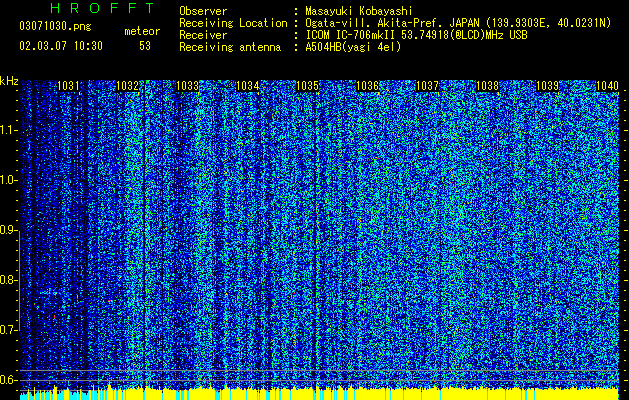Click time marker 1037

(428, 86)
